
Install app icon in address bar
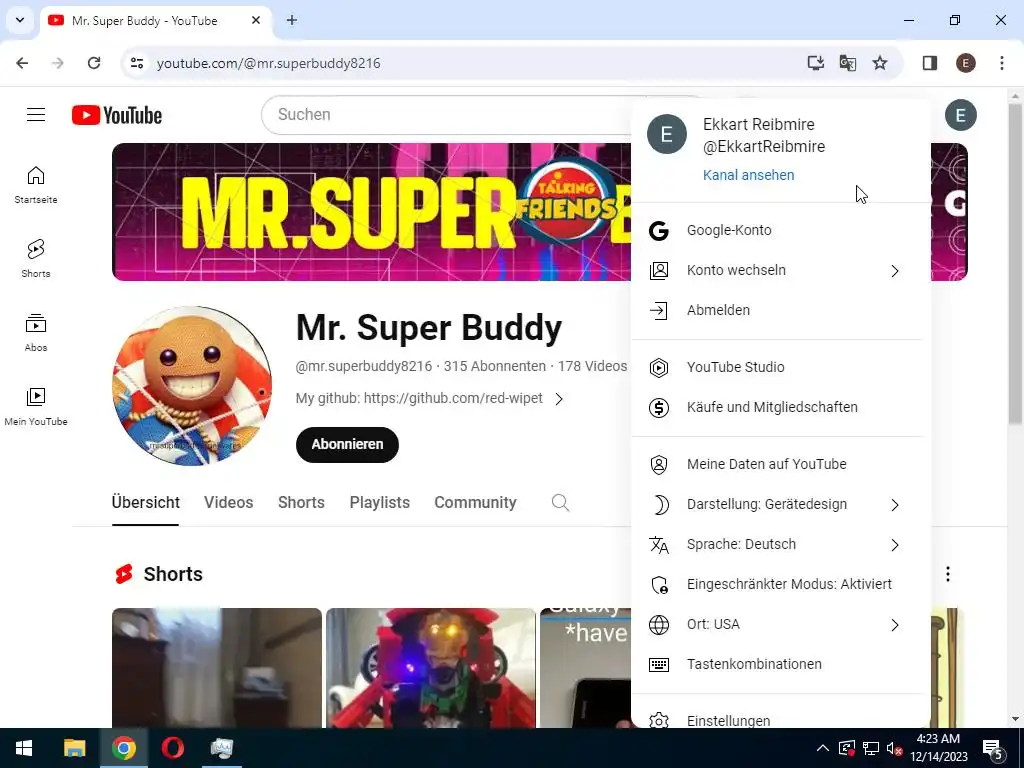coord(815,63)
